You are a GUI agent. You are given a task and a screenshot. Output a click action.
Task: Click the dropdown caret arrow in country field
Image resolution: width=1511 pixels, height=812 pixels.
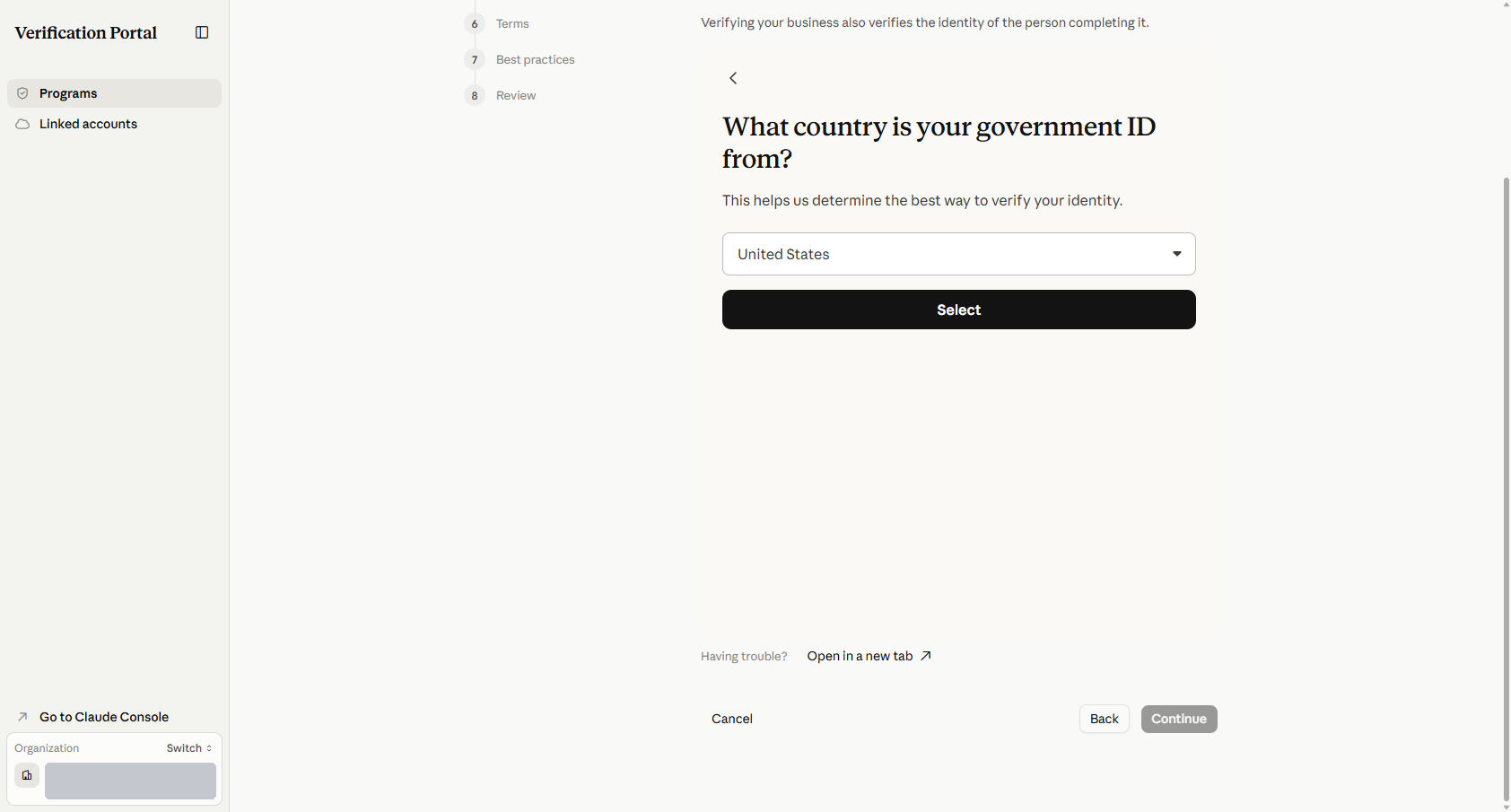pos(1176,254)
